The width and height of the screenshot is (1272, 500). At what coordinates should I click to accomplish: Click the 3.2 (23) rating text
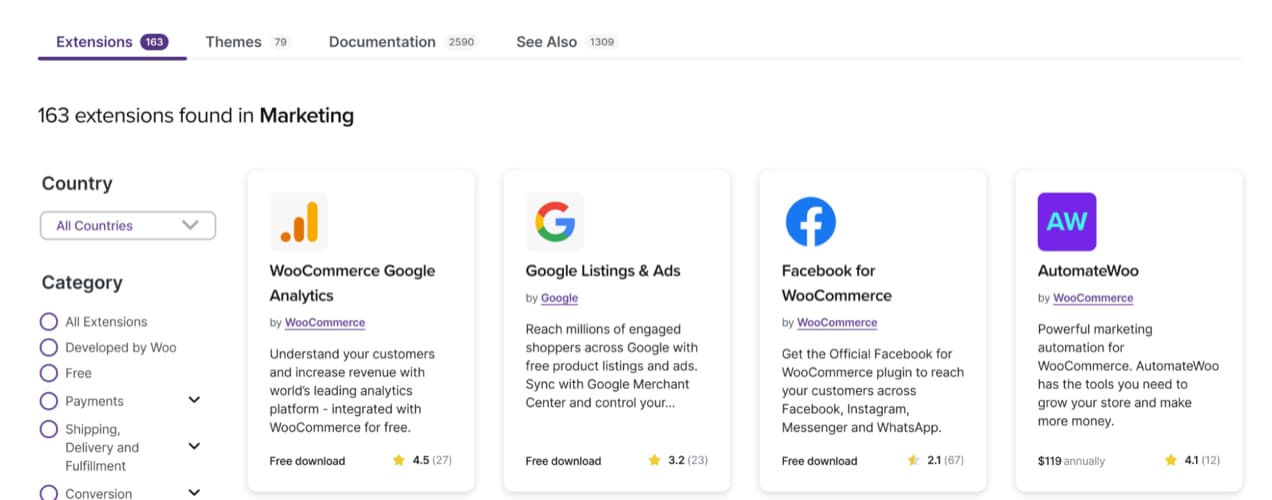(x=688, y=461)
